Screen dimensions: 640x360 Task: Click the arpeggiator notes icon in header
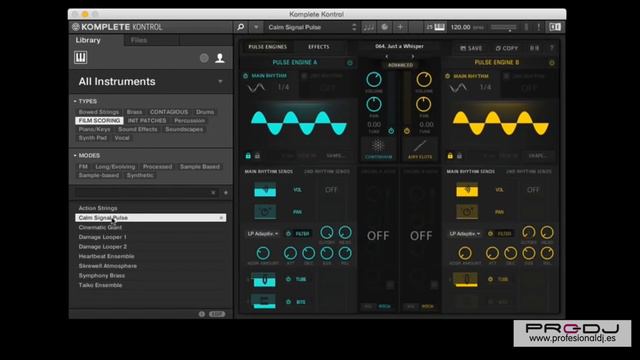[x=369, y=27]
